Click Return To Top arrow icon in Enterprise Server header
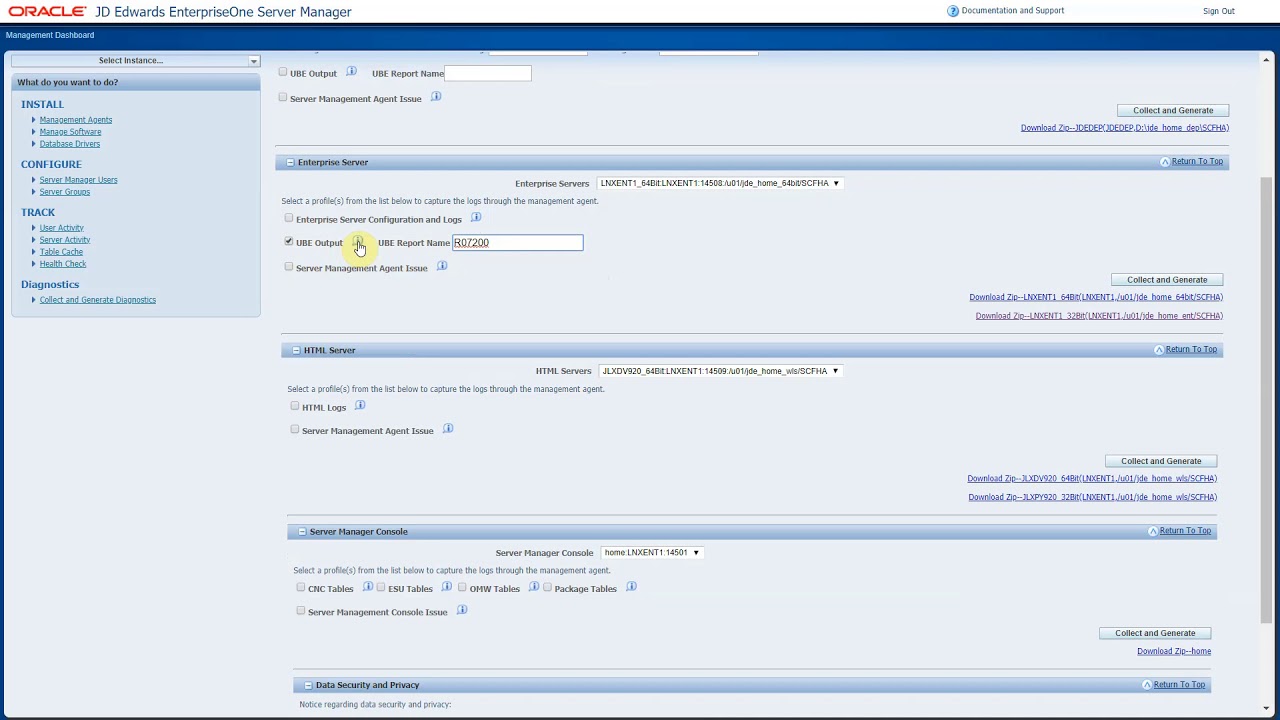The width and height of the screenshot is (1280, 720). (x=1165, y=162)
